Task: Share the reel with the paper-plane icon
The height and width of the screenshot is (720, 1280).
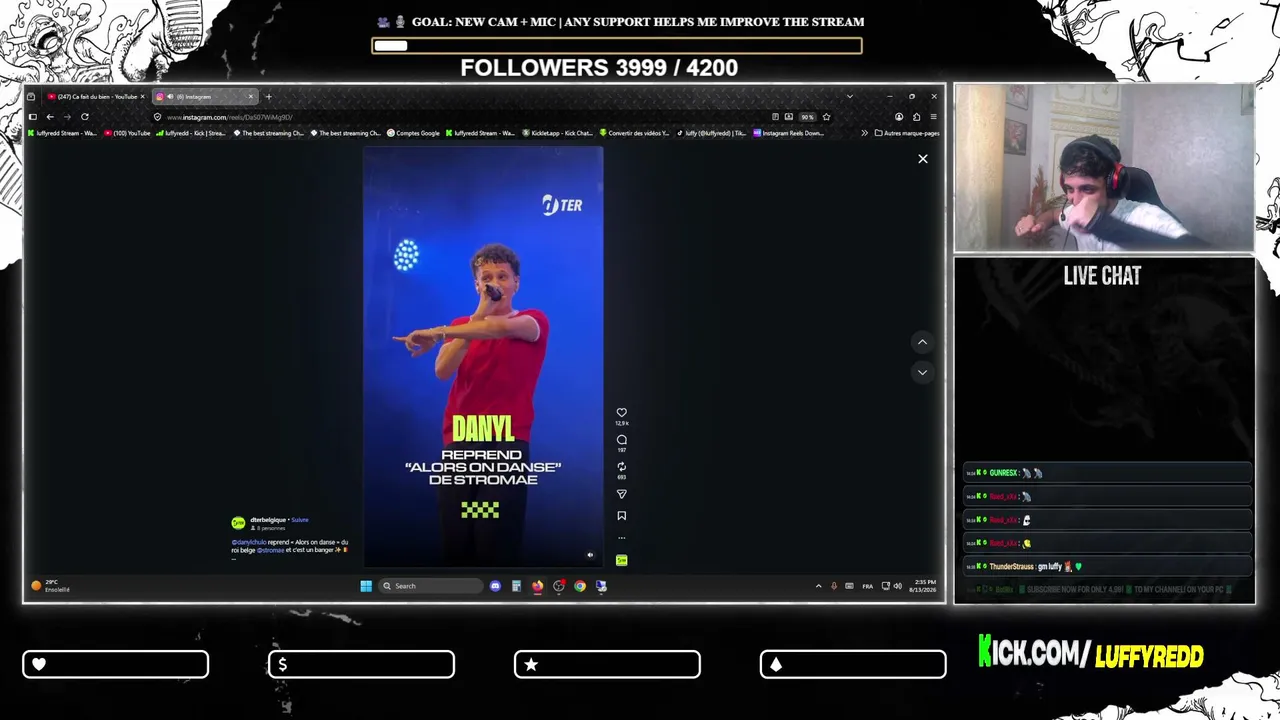Action: point(621,494)
